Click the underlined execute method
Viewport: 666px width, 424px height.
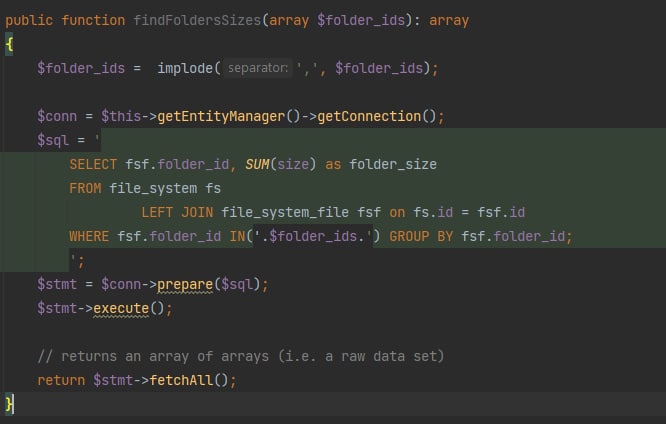(x=121, y=309)
